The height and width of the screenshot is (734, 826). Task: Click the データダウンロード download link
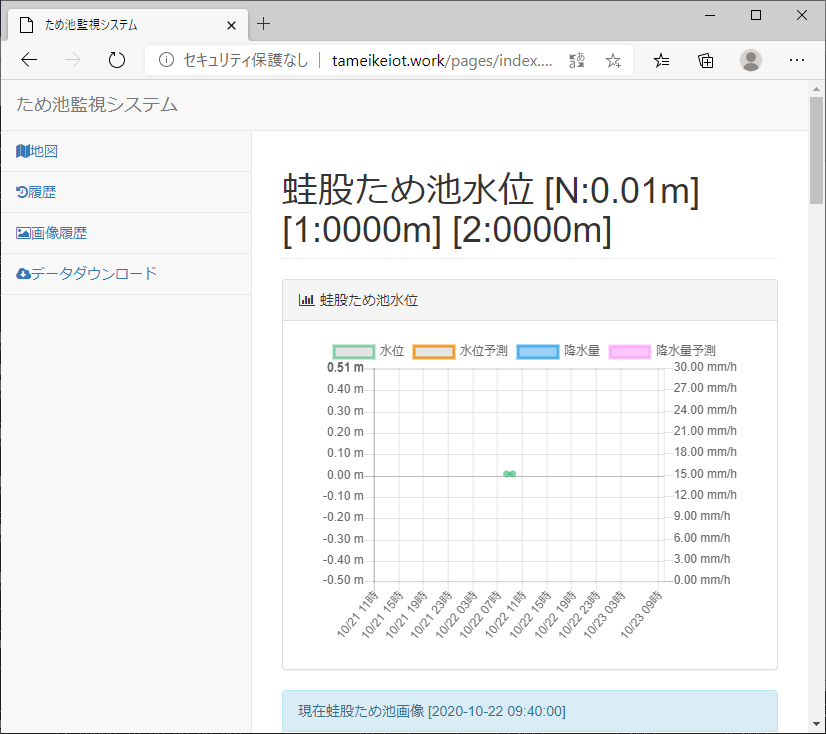[87, 273]
